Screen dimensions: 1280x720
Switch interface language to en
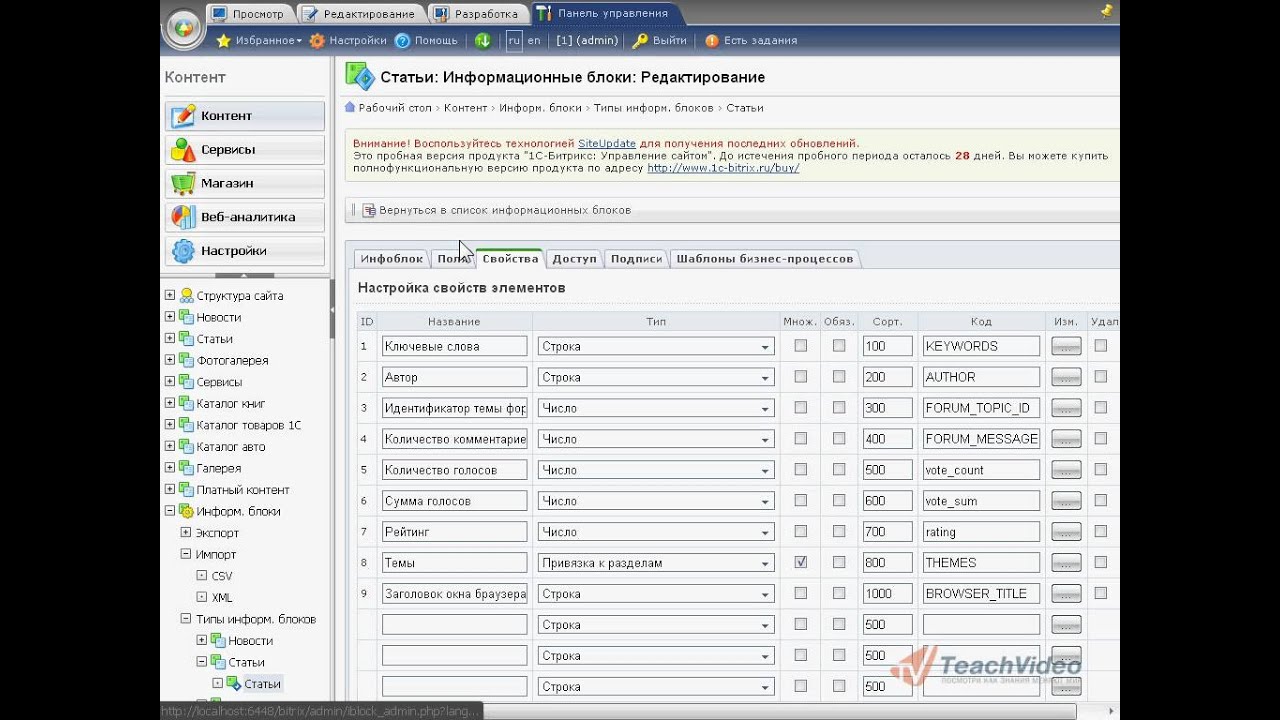tap(534, 41)
